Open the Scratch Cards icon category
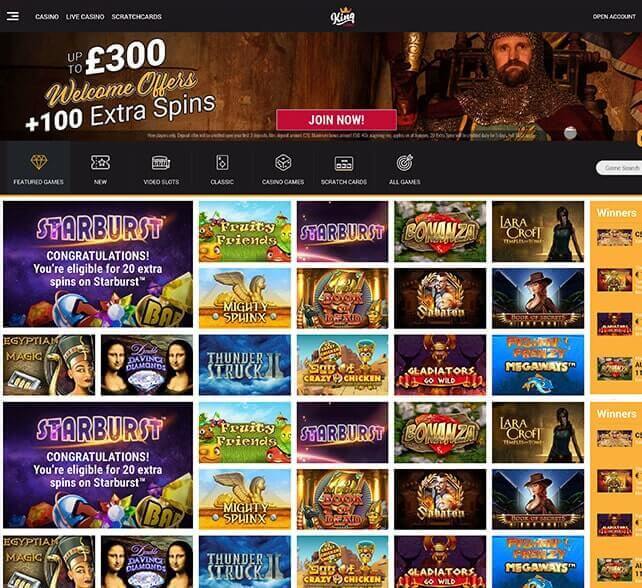The image size is (642, 588). coord(344,163)
